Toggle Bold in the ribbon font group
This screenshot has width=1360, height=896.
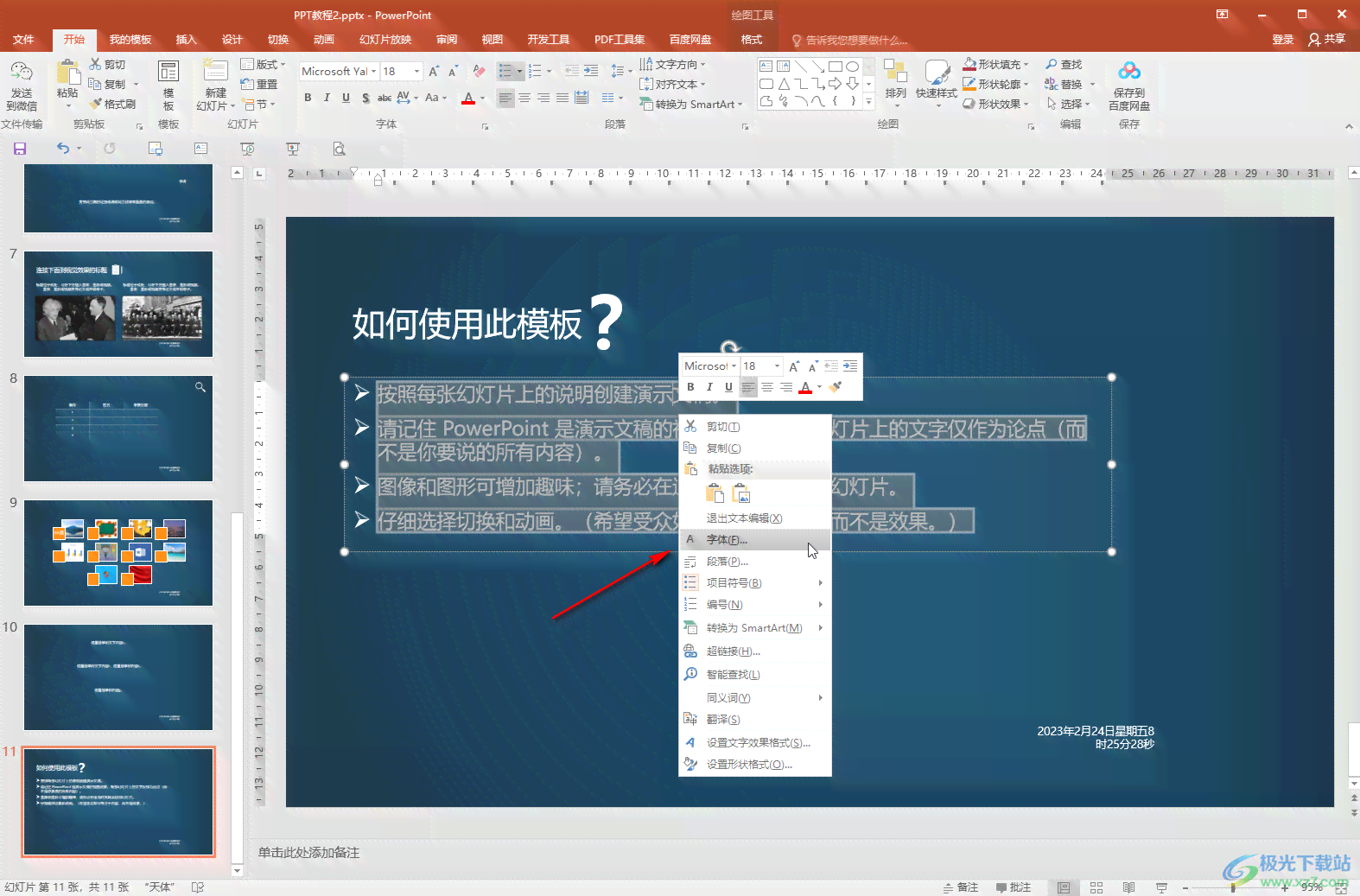308,98
